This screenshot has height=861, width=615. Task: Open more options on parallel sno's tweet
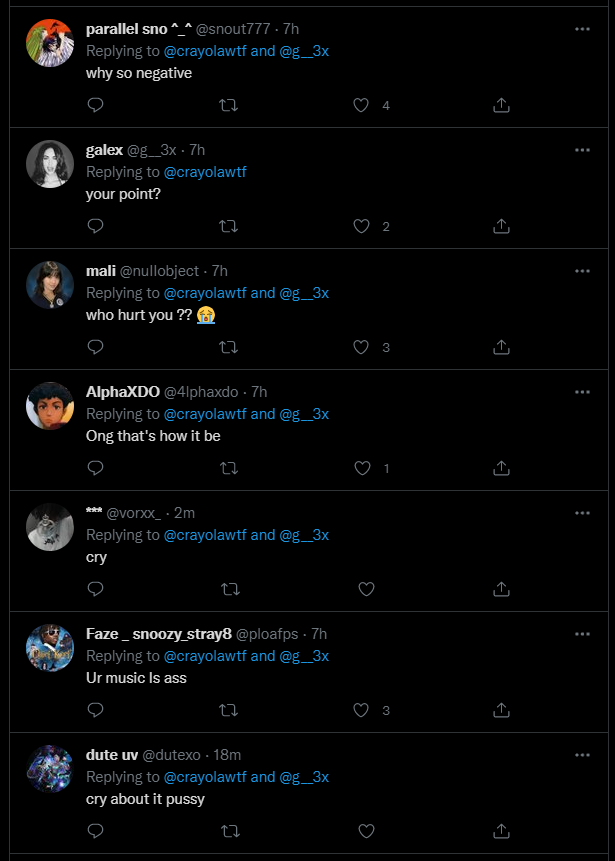tap(582, 29)
